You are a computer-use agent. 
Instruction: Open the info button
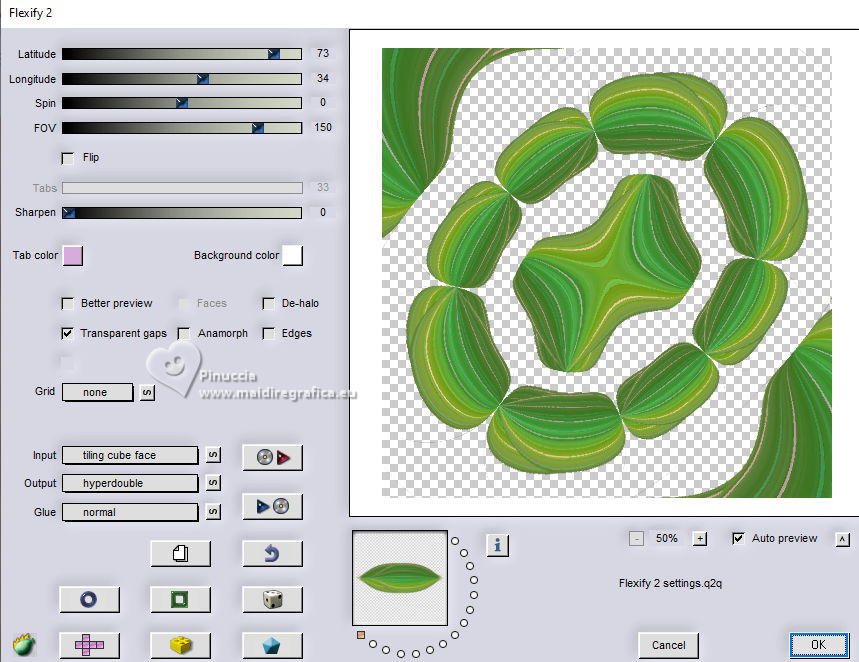497,545
